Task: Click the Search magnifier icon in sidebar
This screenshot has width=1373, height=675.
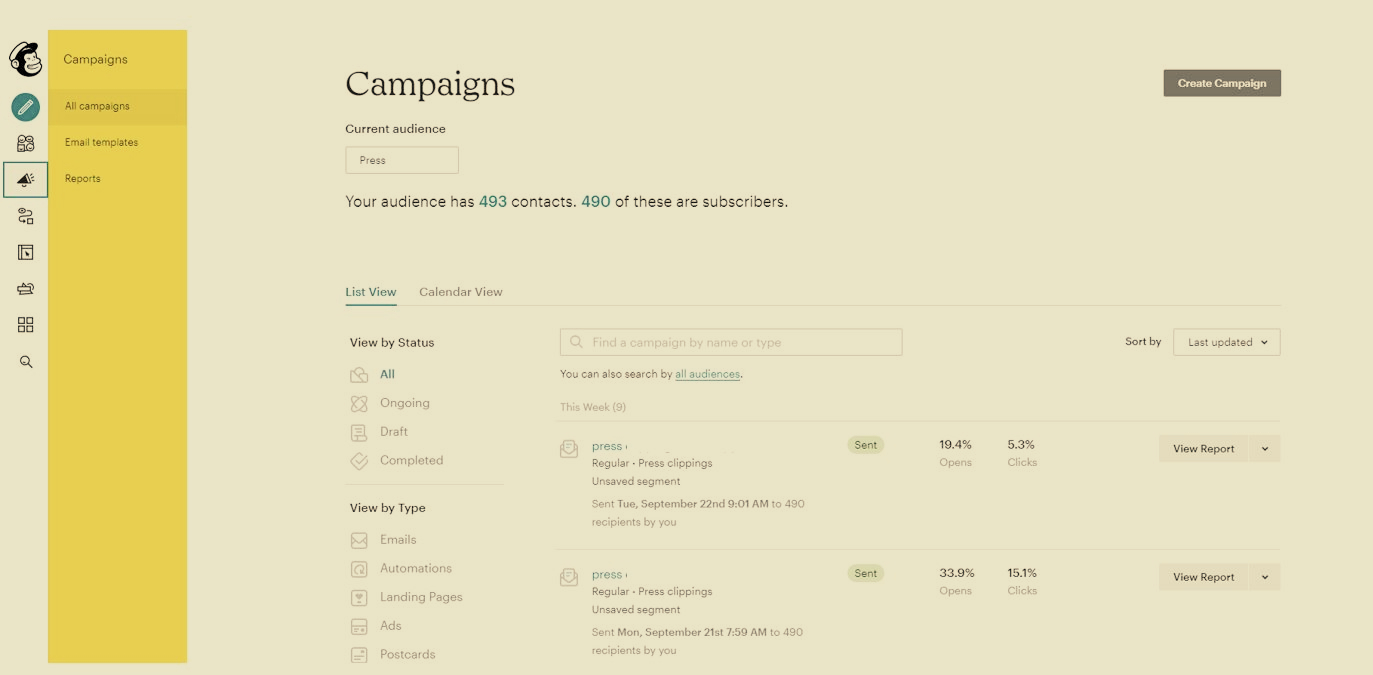Action: click(x=26, y=362)
